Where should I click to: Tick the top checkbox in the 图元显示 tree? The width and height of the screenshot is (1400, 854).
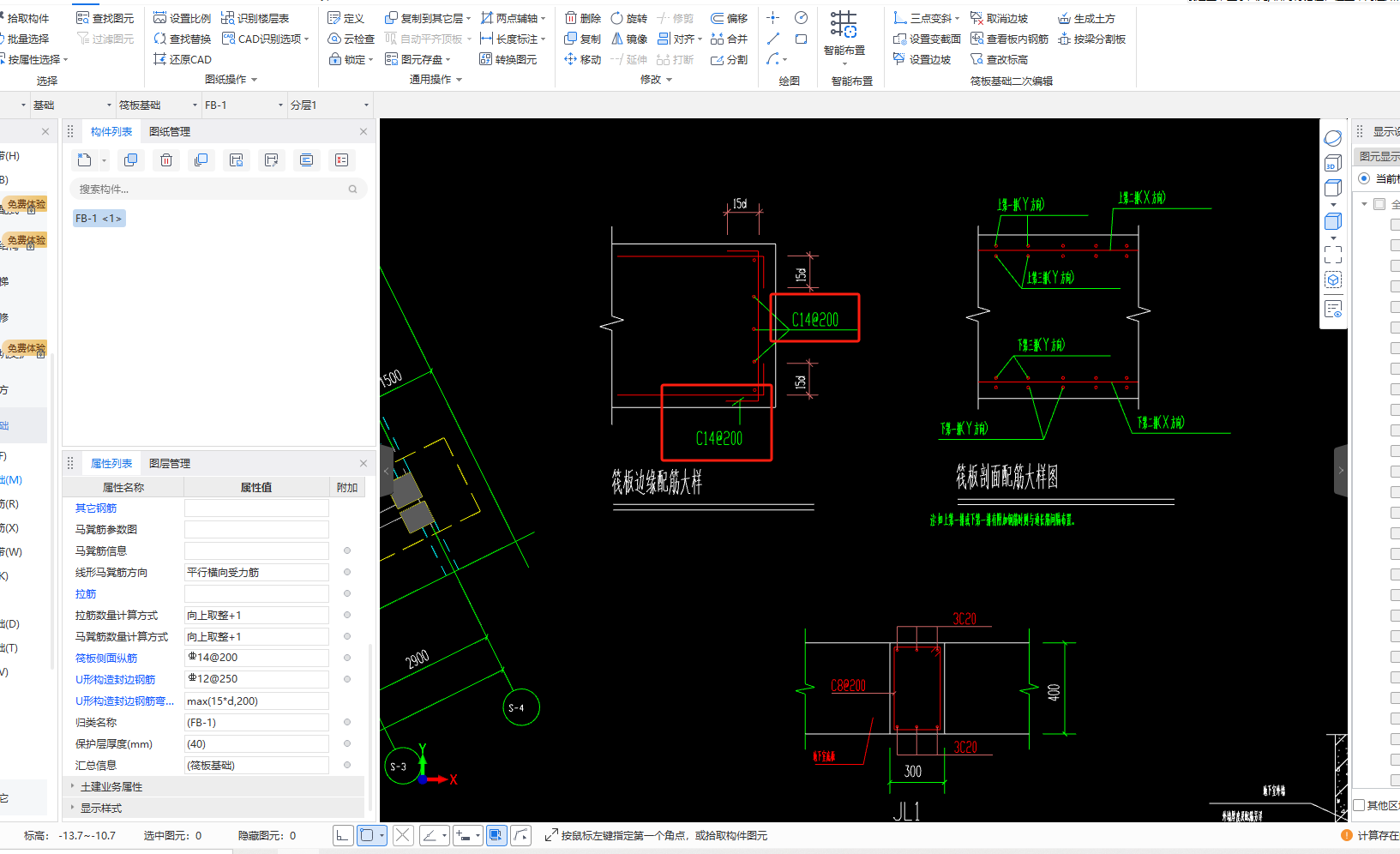[x=1379, y=204]
